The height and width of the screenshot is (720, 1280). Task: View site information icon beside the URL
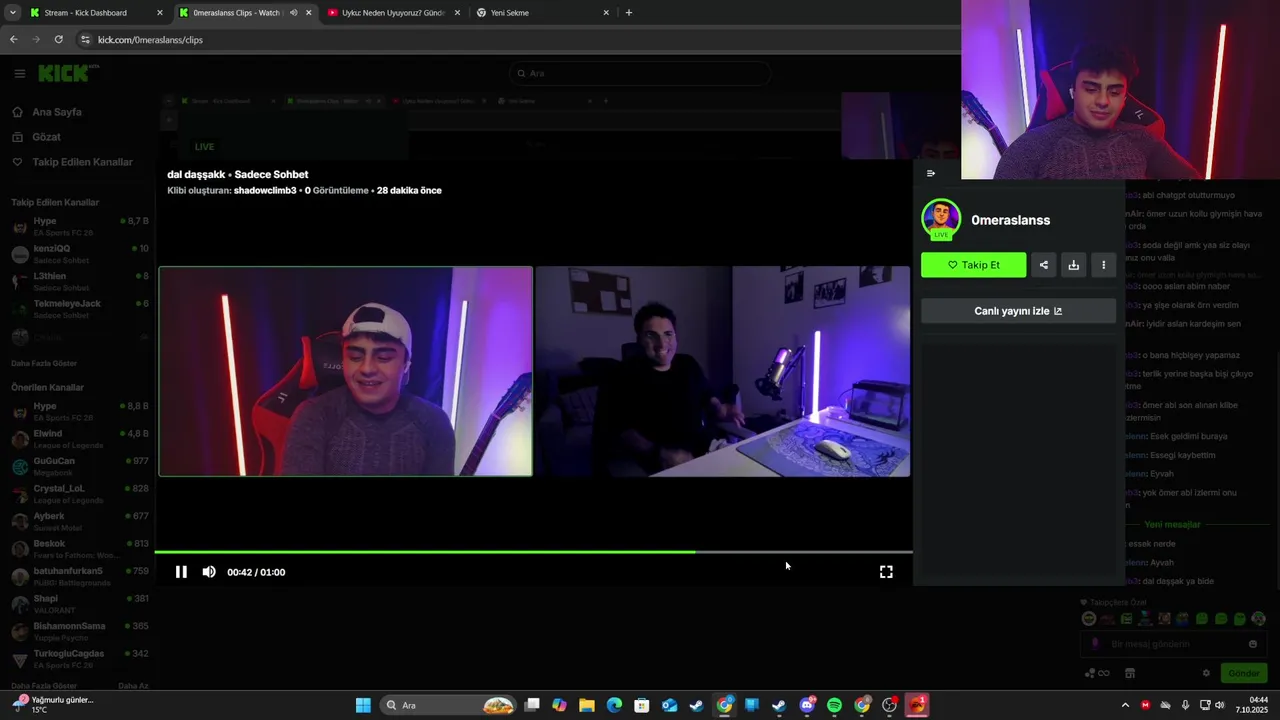pyautogui.click(x=85, y=39)
